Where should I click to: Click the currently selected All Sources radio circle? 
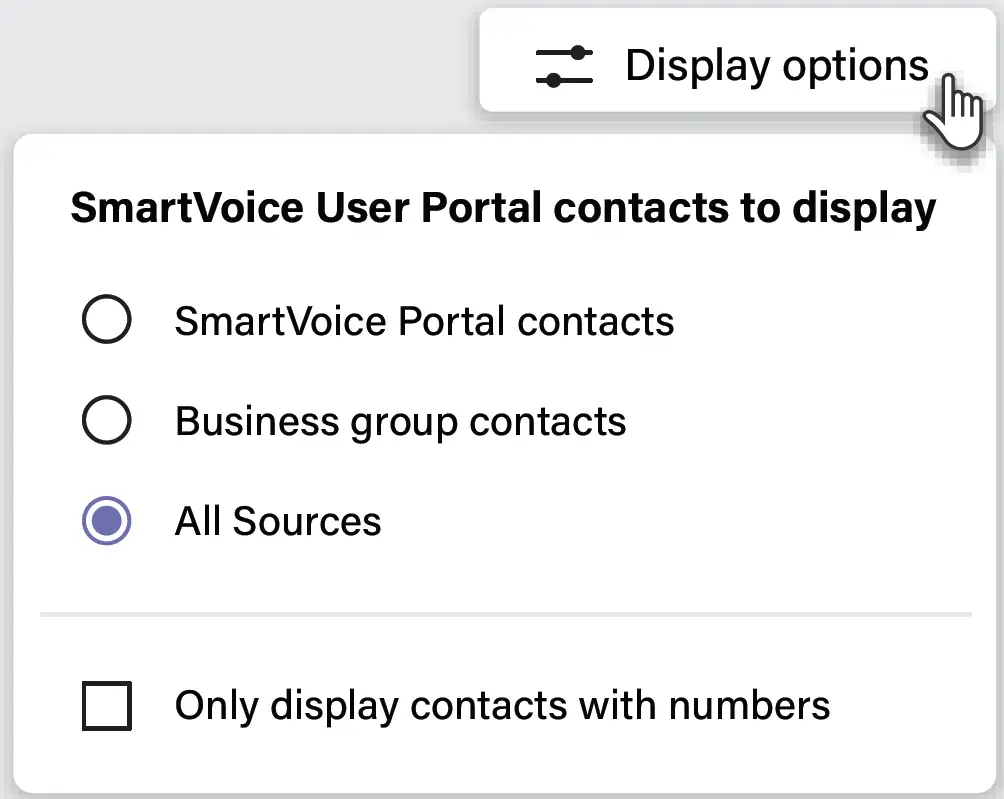(107, 520)
